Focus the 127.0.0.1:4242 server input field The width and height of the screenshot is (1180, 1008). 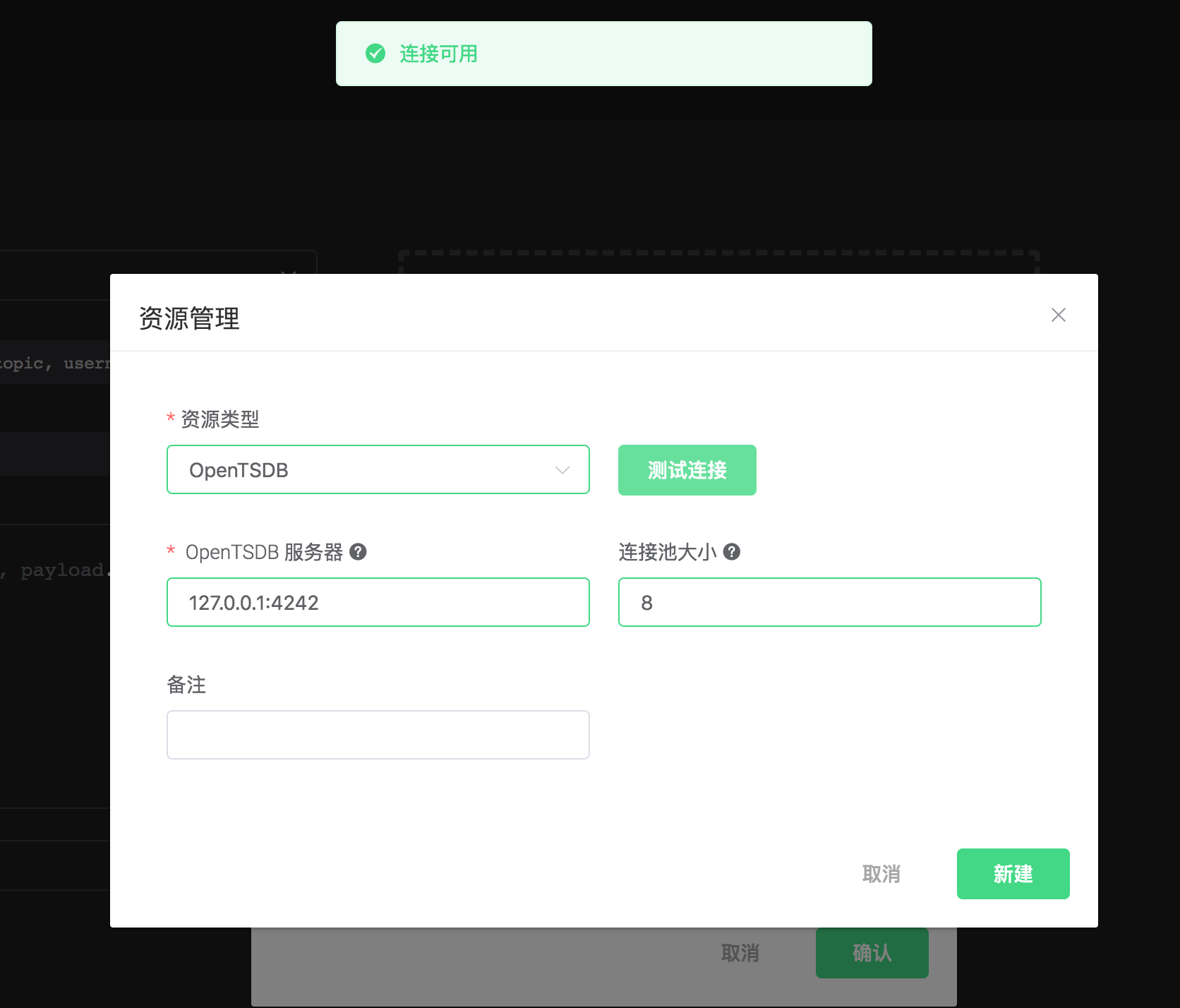(378, 603)
